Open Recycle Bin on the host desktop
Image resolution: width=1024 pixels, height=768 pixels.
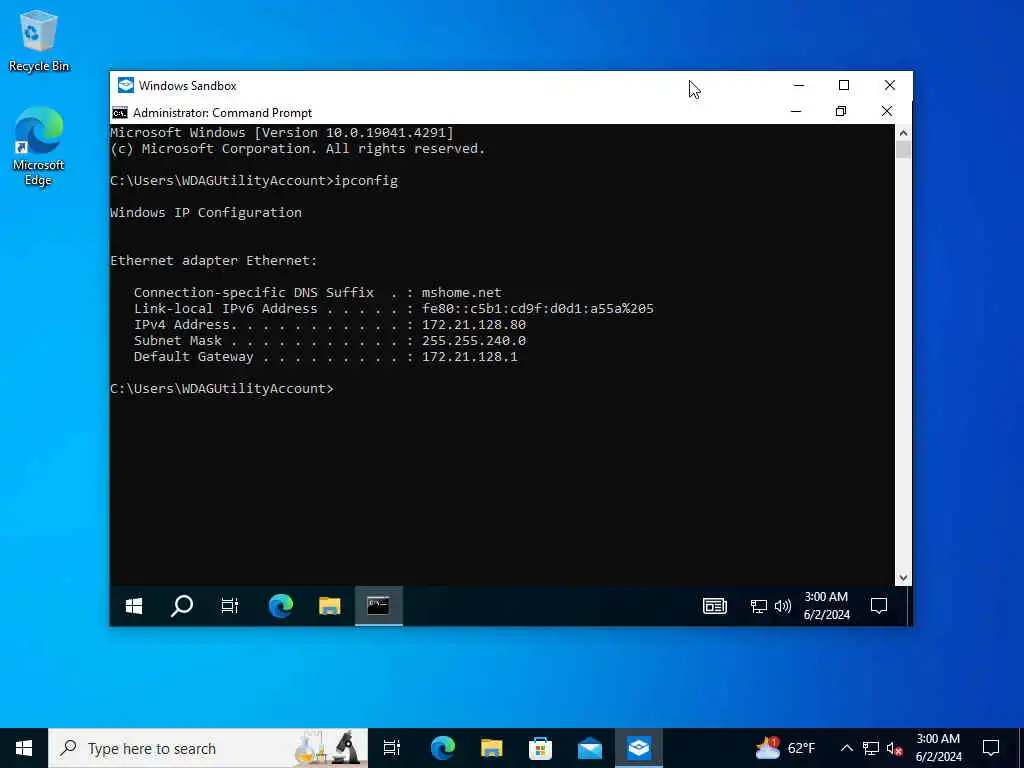pyautogui.click(x=39, y=41)
